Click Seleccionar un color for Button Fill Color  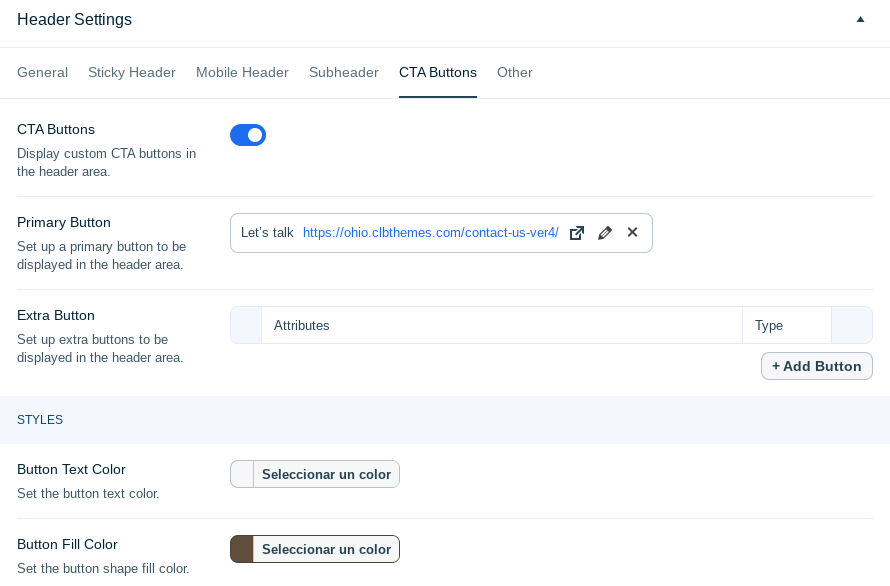326,549
